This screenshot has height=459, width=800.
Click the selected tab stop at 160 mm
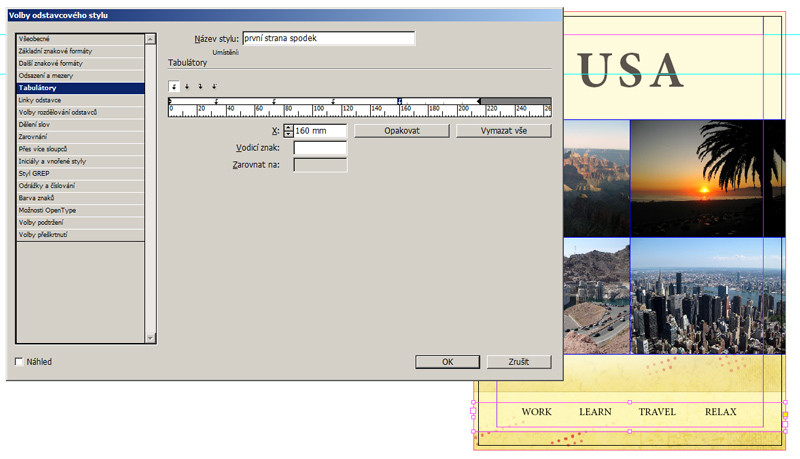coord(400,101)
